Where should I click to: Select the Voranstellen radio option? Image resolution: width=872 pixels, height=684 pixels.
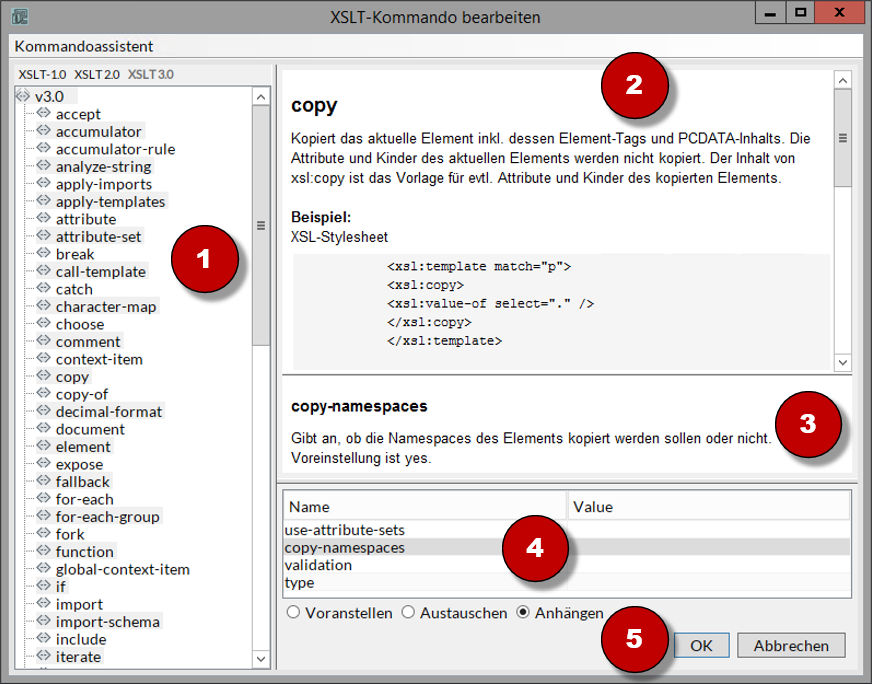293,613
